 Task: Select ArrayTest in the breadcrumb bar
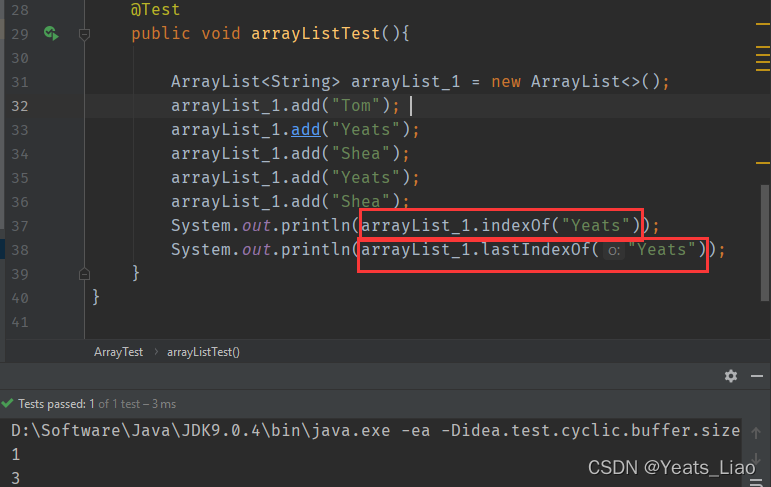click(119, 352)
